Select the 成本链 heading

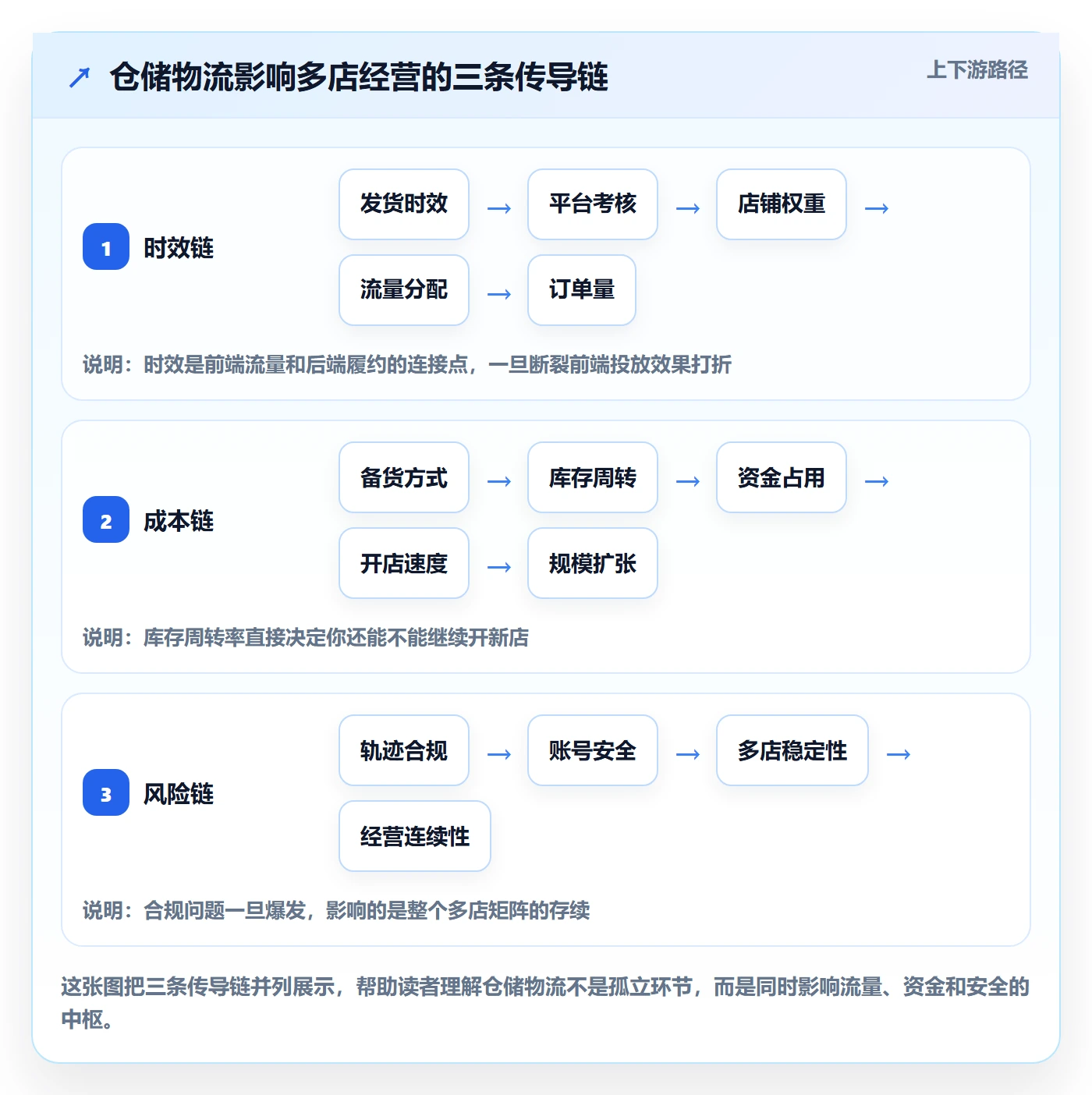tap(179, 521)
